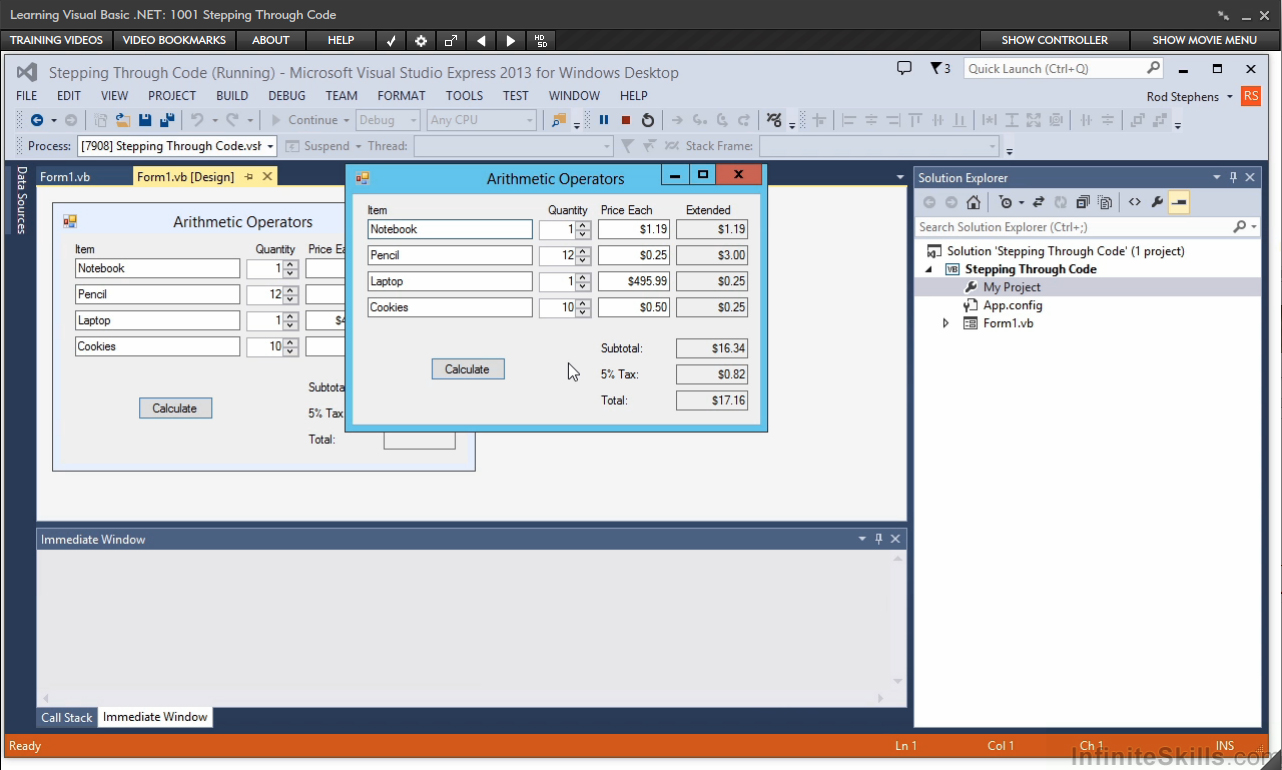Image resolution: width=1282 pixels, height=770 pixels.
Task: Open Properties wrench icon in Solution Explorer
Action: pos(1157,202)
